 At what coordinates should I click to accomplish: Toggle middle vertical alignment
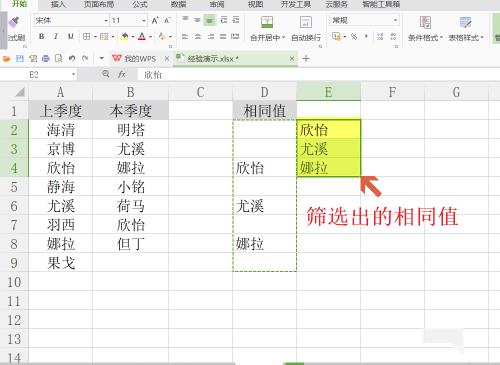click(197, 20)
